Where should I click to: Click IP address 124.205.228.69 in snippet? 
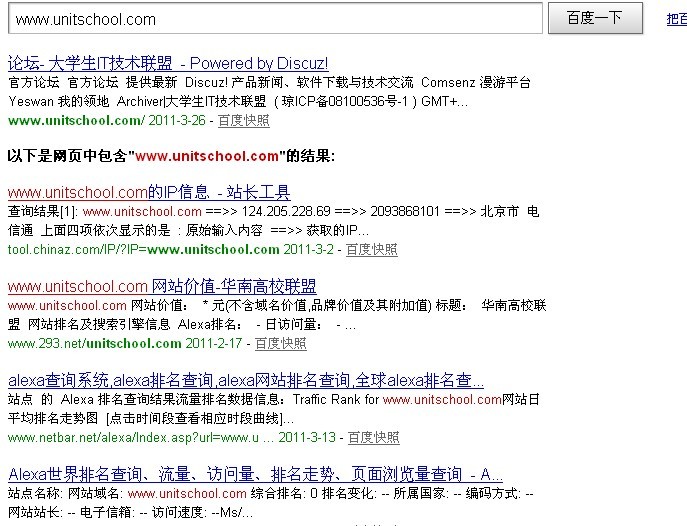tap(286, 212)
